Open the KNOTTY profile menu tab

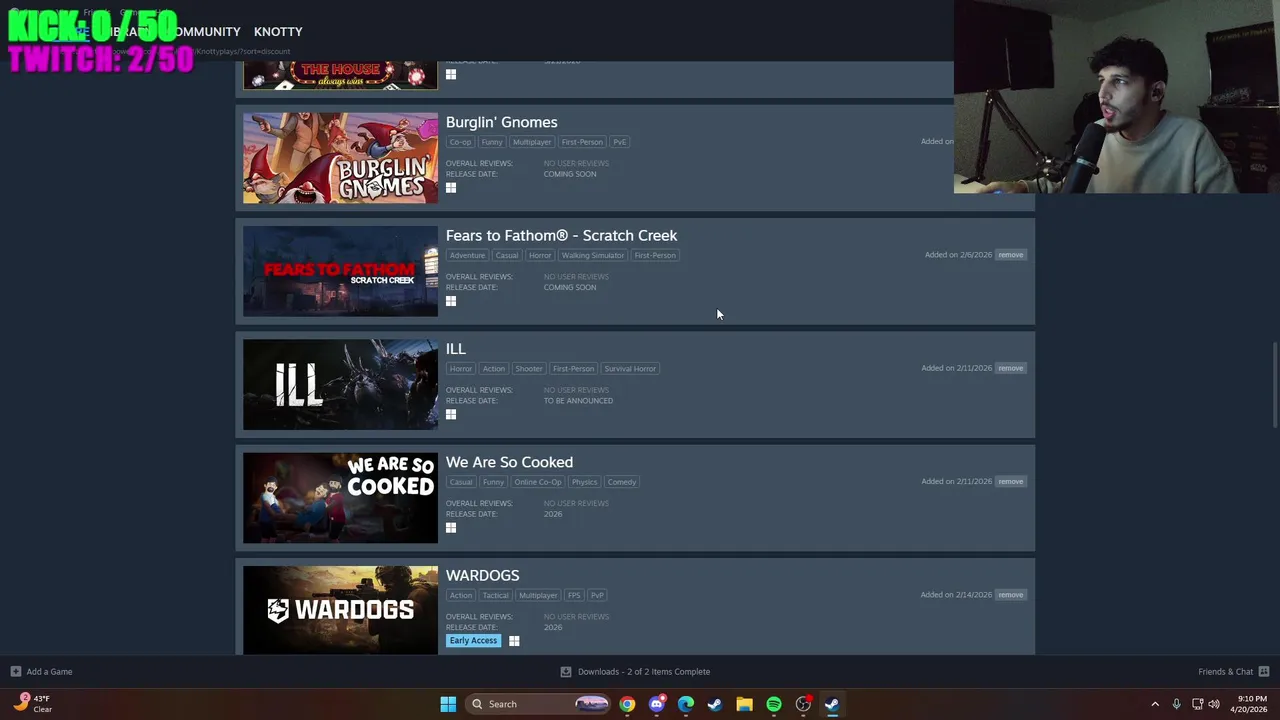click(278, 32)
